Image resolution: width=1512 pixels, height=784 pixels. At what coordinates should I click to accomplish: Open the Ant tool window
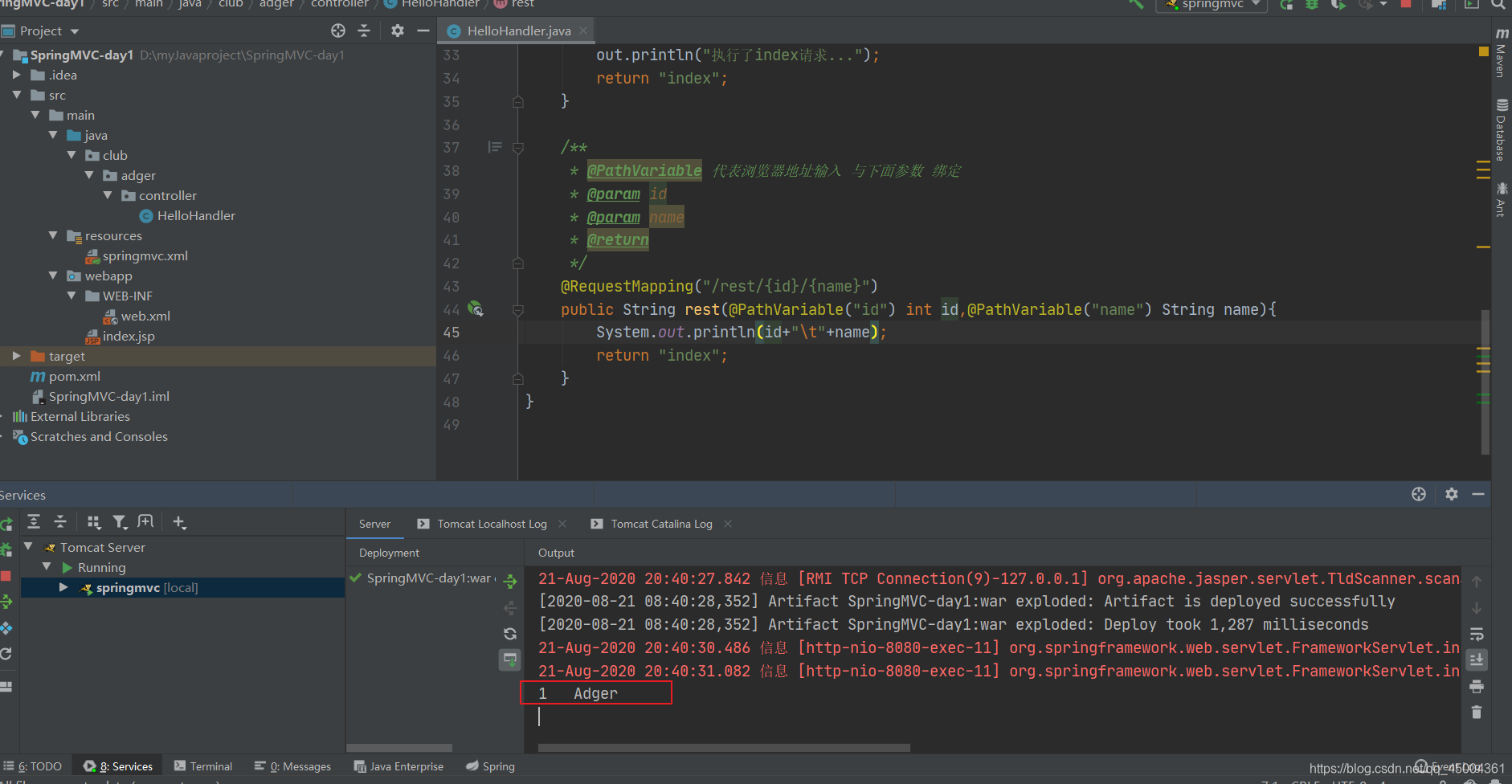(1501, 199)
